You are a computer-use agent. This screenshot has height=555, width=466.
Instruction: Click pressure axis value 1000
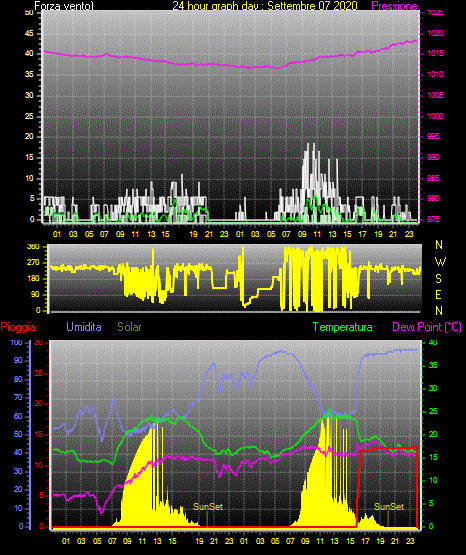pyautogui.click(x=435, y=116)
